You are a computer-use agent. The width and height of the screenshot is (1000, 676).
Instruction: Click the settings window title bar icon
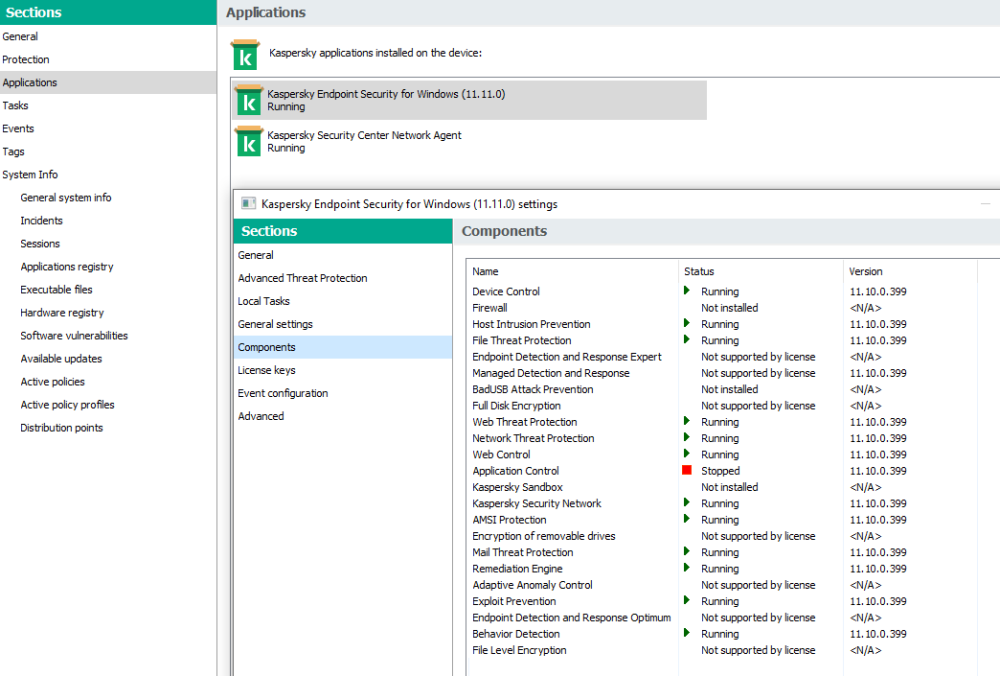tap(248, 204)
